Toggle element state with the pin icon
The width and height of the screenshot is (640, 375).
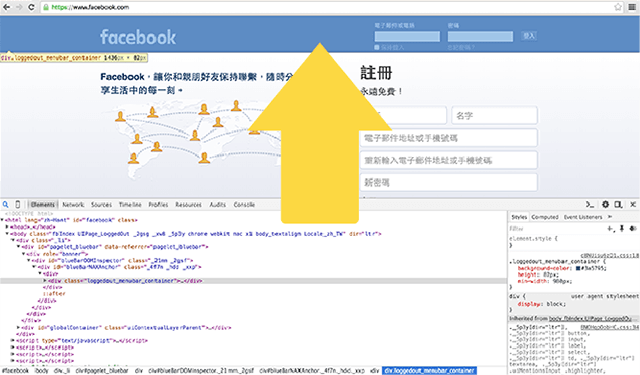[622, 229]
